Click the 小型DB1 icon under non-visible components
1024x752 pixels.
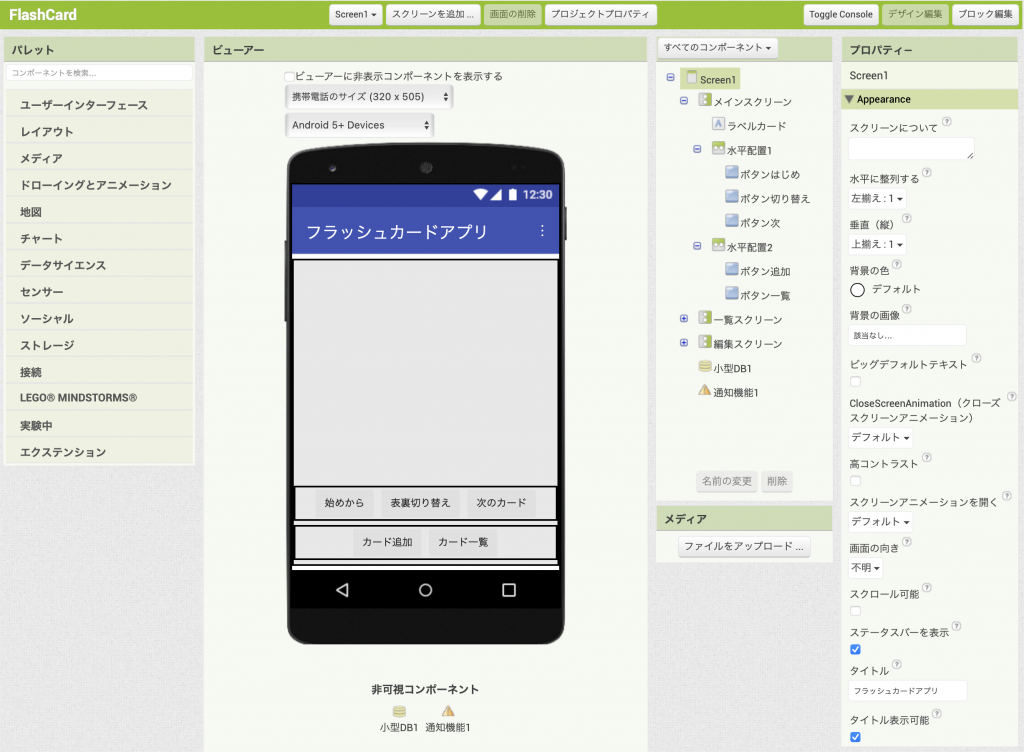coord(399,711)
